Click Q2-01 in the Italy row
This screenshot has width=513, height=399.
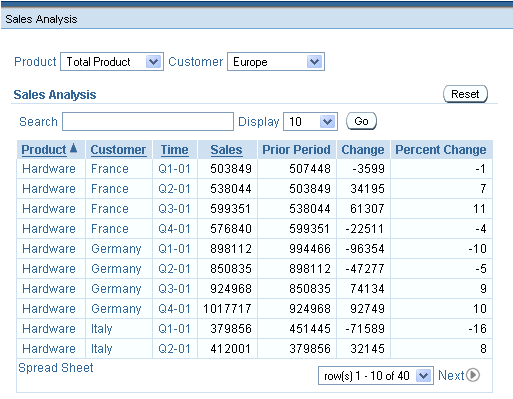[x=174, y=349]
